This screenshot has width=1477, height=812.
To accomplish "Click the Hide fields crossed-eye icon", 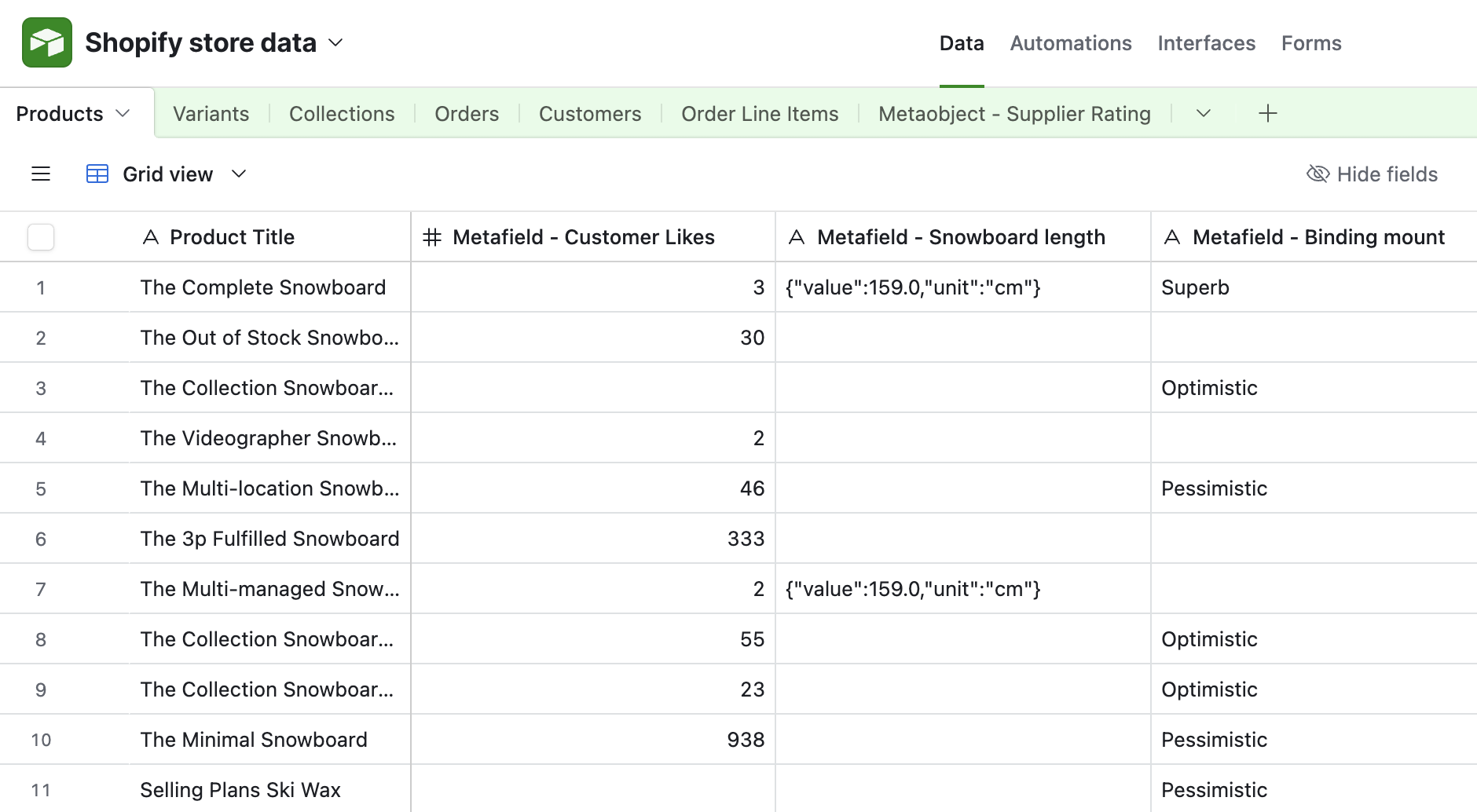I will tap(1318, 174).
